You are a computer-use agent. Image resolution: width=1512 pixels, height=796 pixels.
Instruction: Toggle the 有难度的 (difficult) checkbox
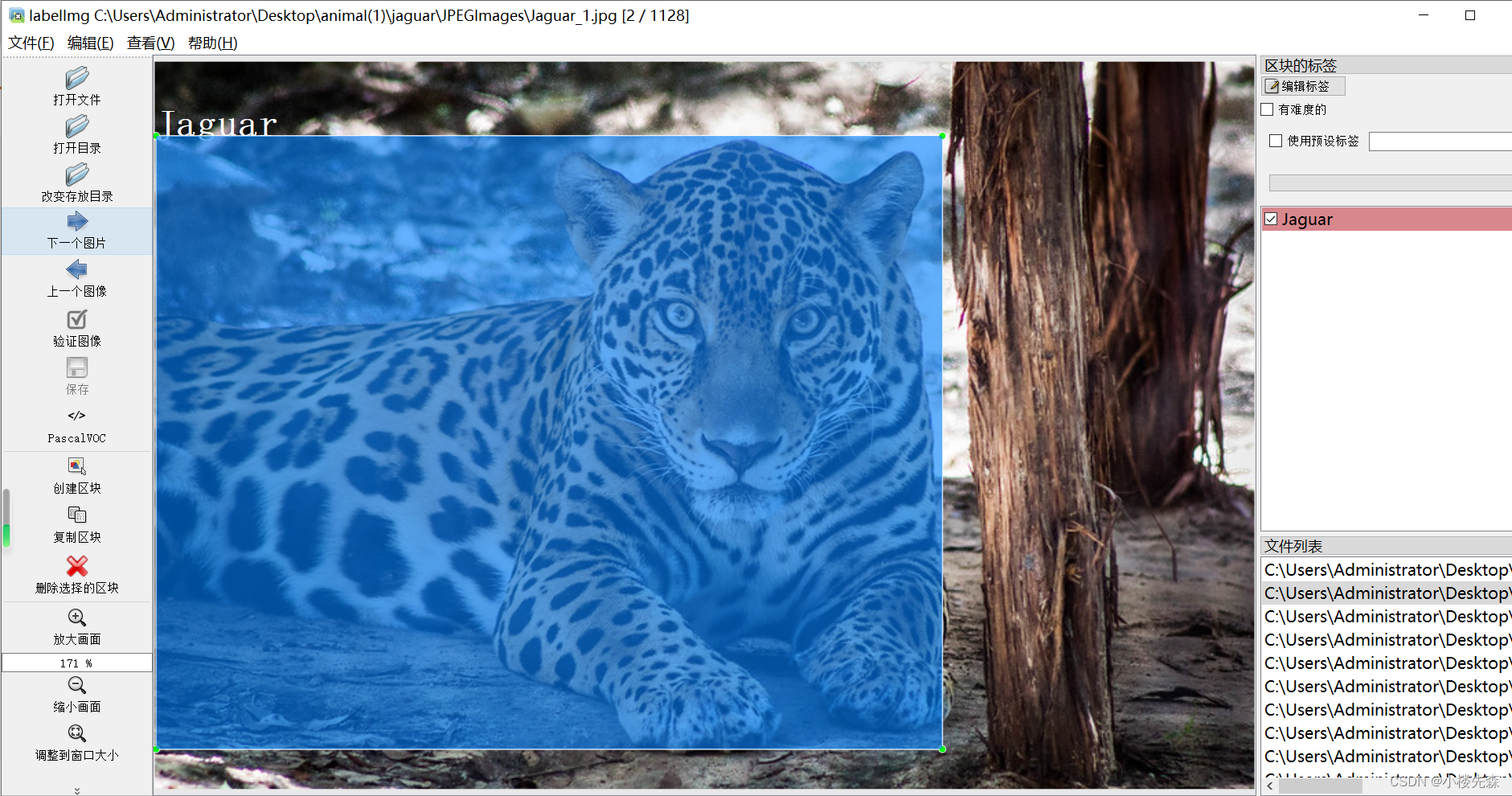(1268, 109)
